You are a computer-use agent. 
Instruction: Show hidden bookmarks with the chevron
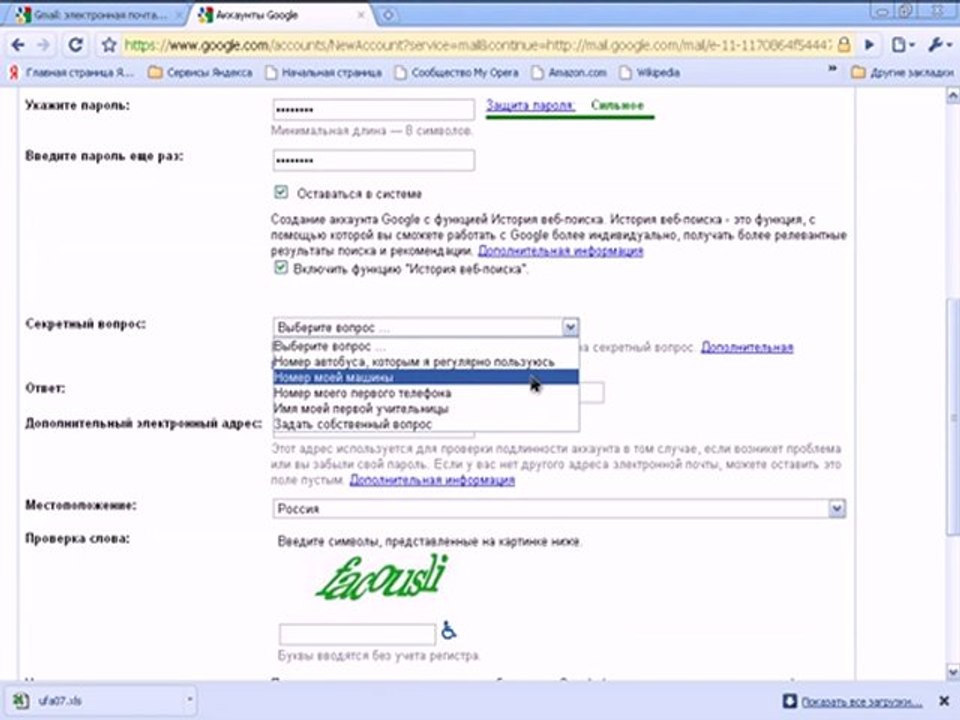coord(833,69)
